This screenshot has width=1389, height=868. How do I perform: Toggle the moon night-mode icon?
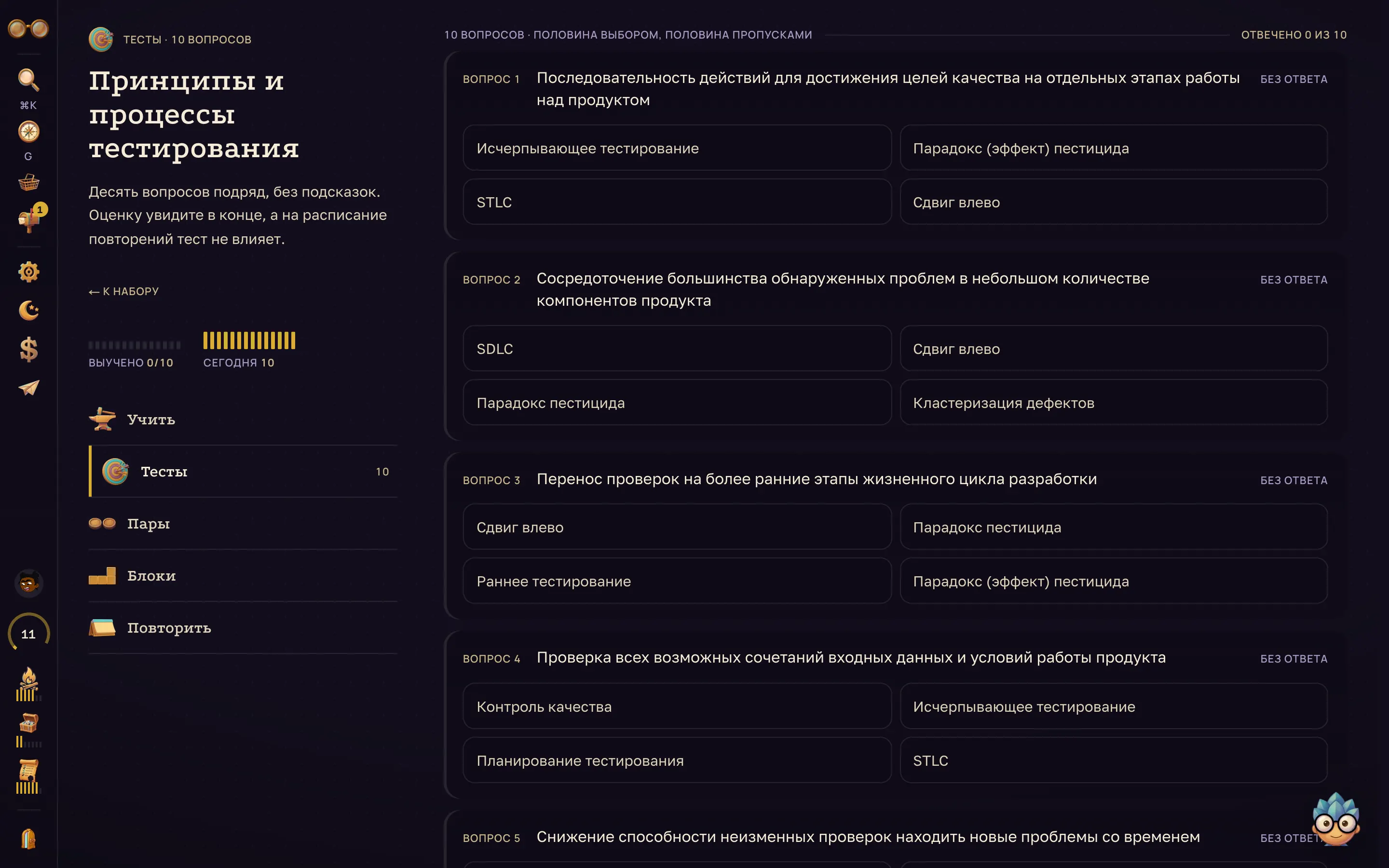click(28, 311)
